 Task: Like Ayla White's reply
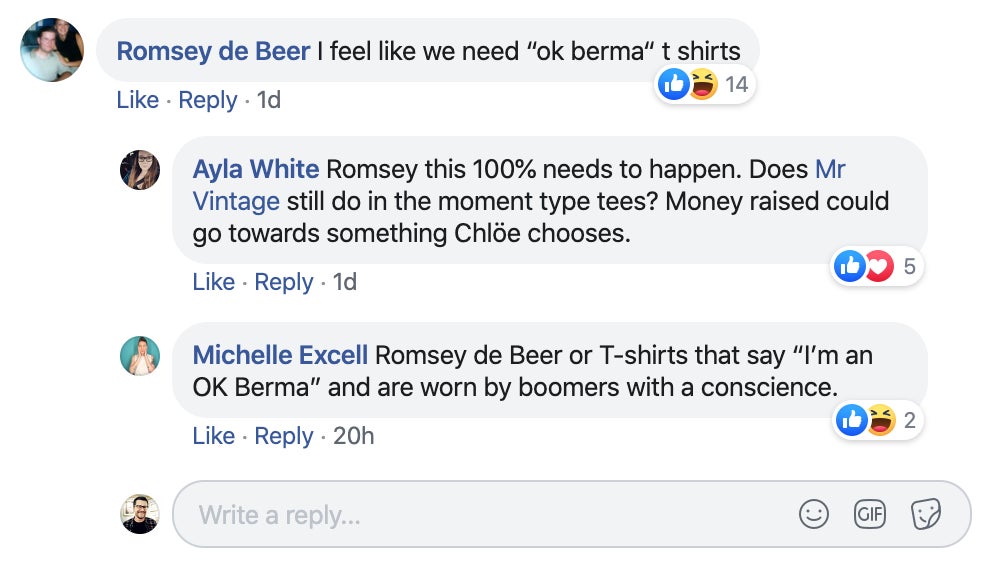pyautogui.click(x=213, y=282)
